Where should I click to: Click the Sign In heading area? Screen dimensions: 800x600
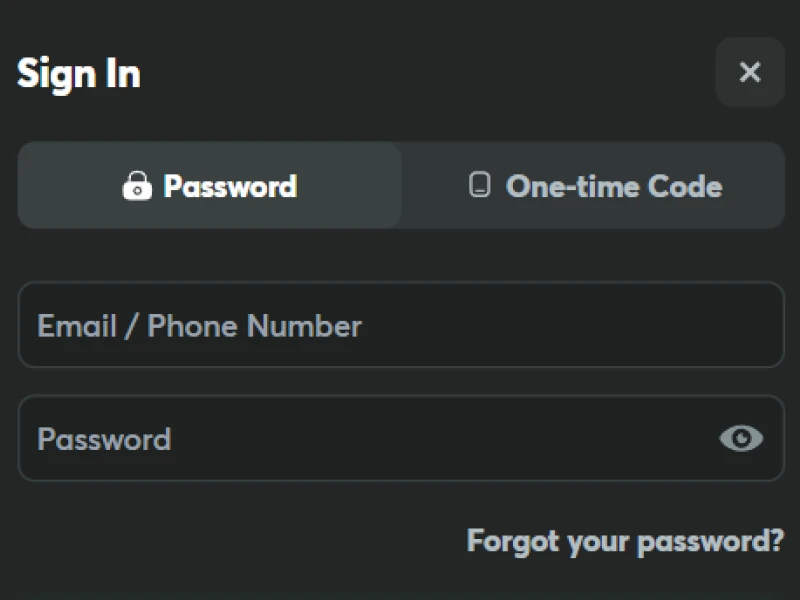point(79,72)
